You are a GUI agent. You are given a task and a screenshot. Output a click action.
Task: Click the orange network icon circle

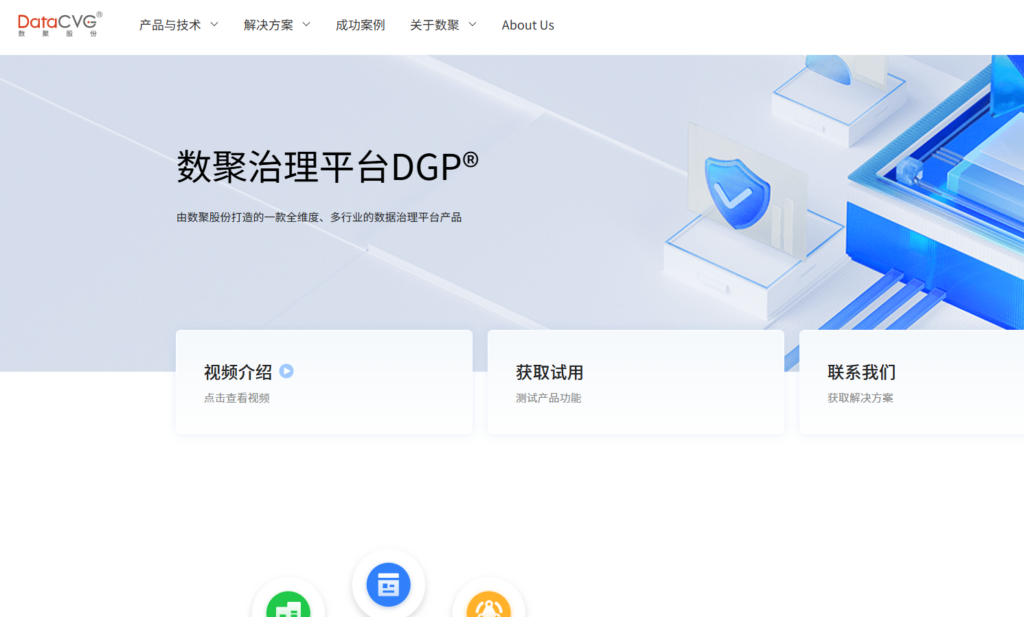489,607
